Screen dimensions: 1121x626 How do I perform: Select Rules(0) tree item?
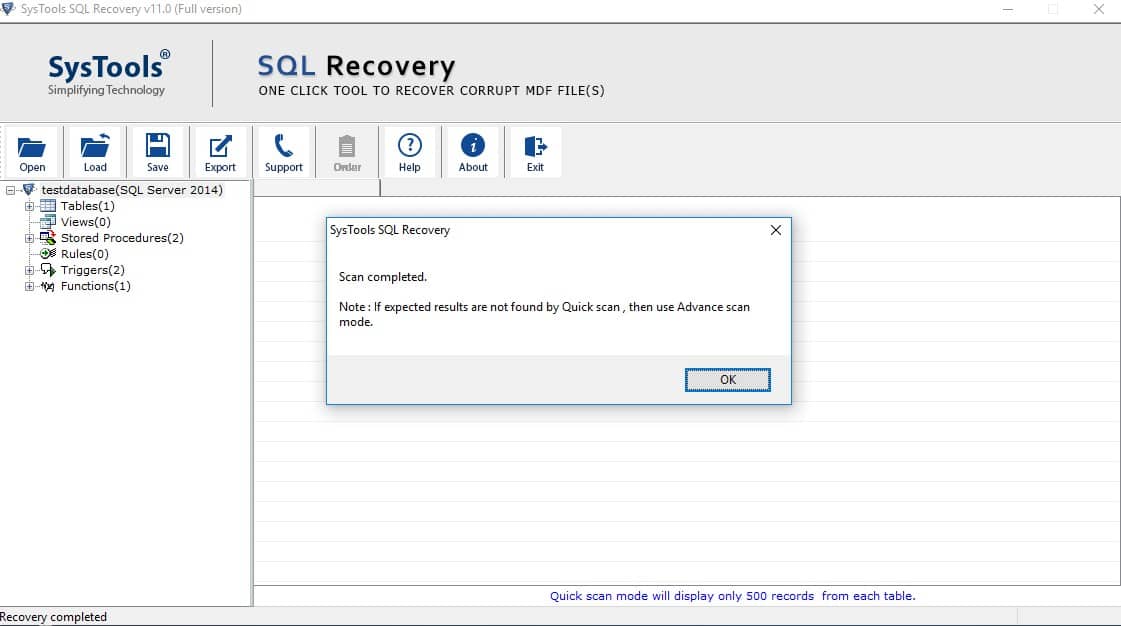click(84, 254)
